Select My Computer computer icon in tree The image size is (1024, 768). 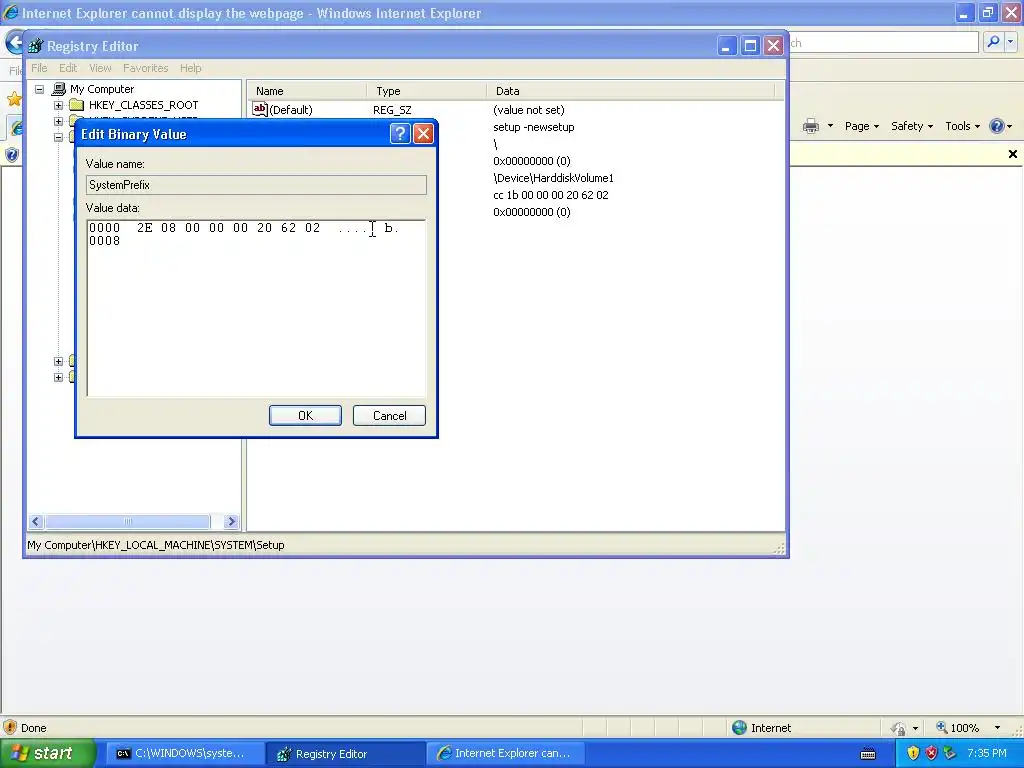click(x=59, y=89)
